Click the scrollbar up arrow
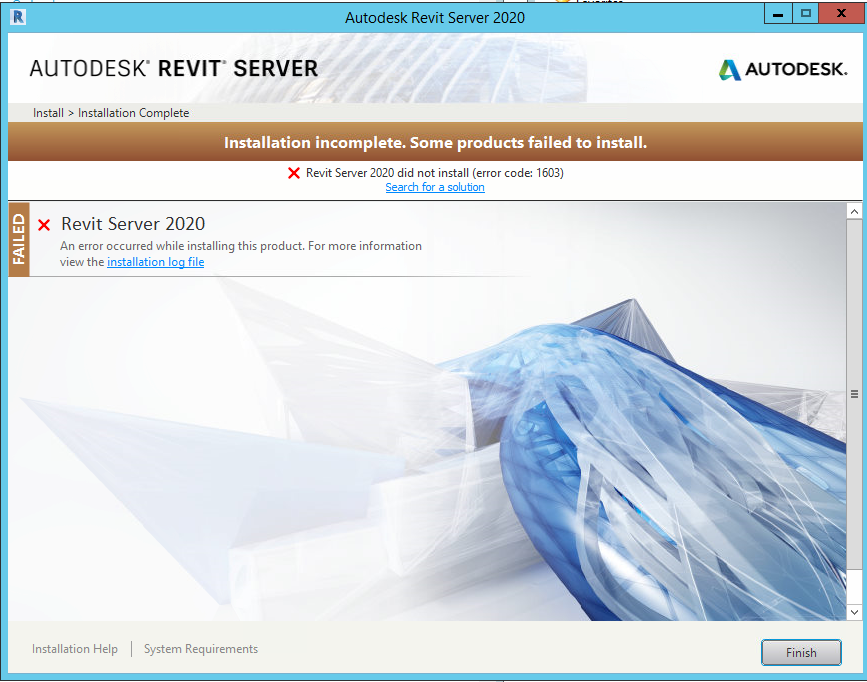 854,210
